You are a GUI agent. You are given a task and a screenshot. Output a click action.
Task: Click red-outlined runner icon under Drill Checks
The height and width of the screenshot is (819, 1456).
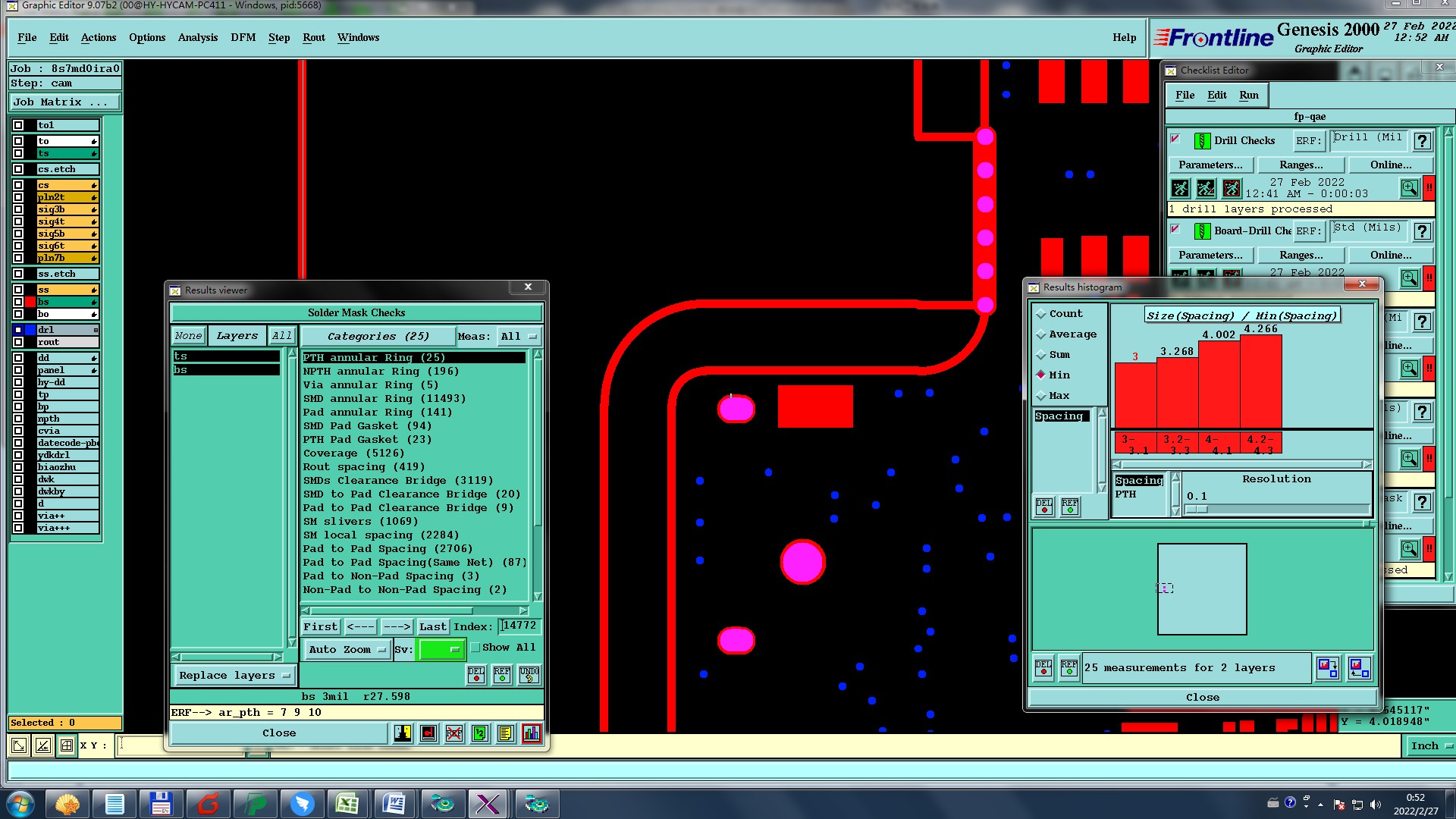pyautogui.click(x=1232, y=188)
